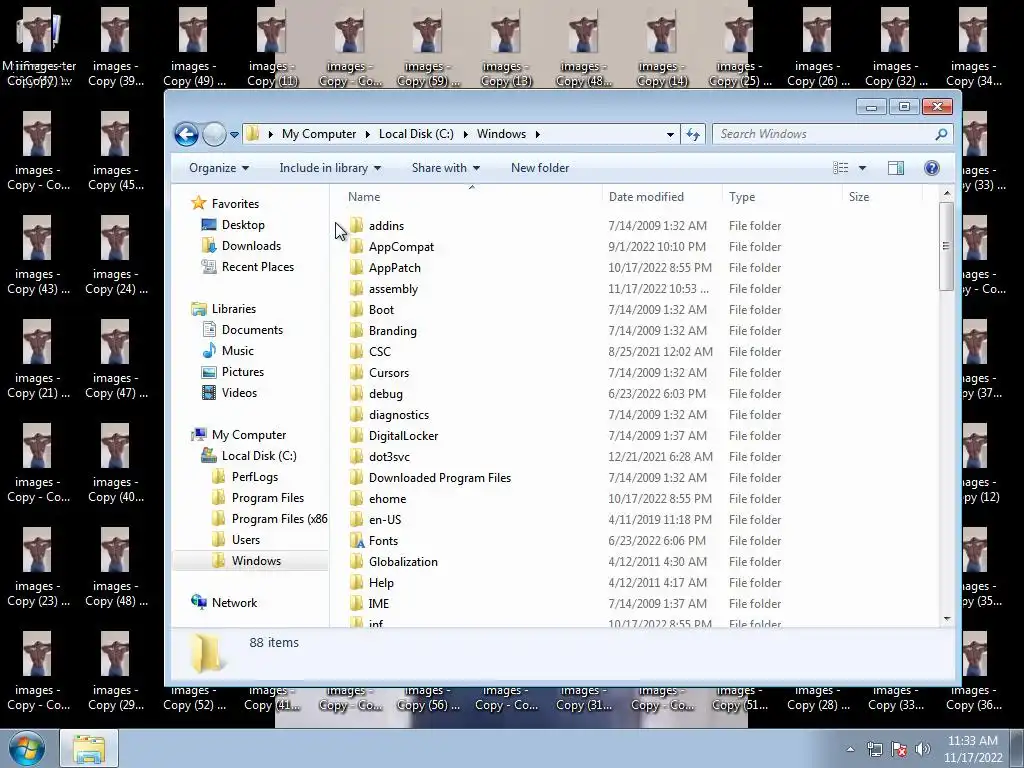
Task: Expand the arrow after the Windows breadcrumb
Action: click(537, 134)
